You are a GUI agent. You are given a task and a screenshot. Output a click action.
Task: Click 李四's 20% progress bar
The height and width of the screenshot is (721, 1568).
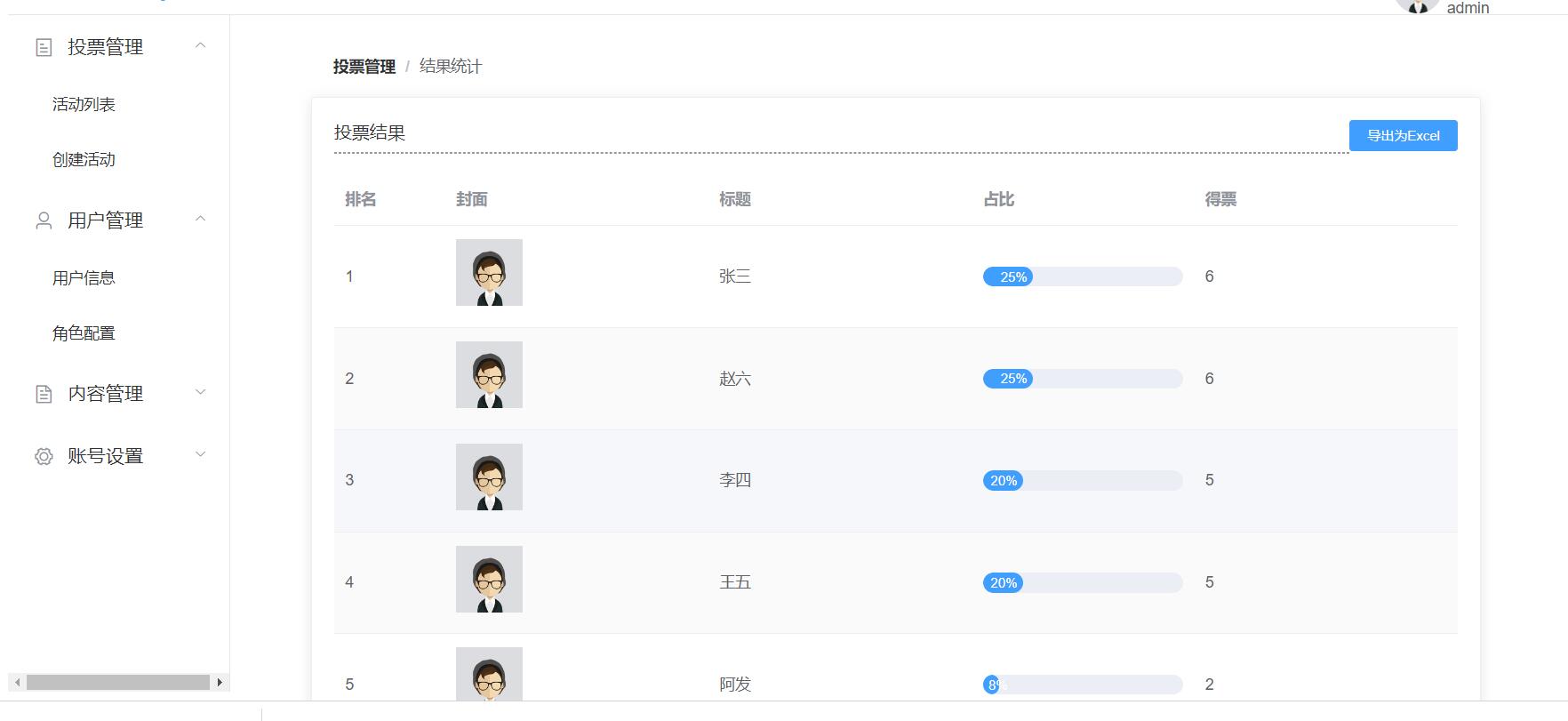pos(1083,481)
